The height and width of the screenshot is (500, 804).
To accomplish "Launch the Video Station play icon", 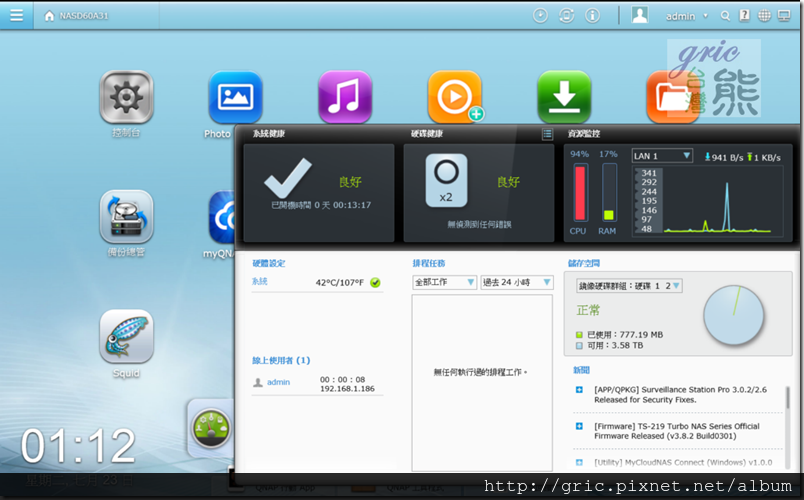I will click(x=454, y=97).
